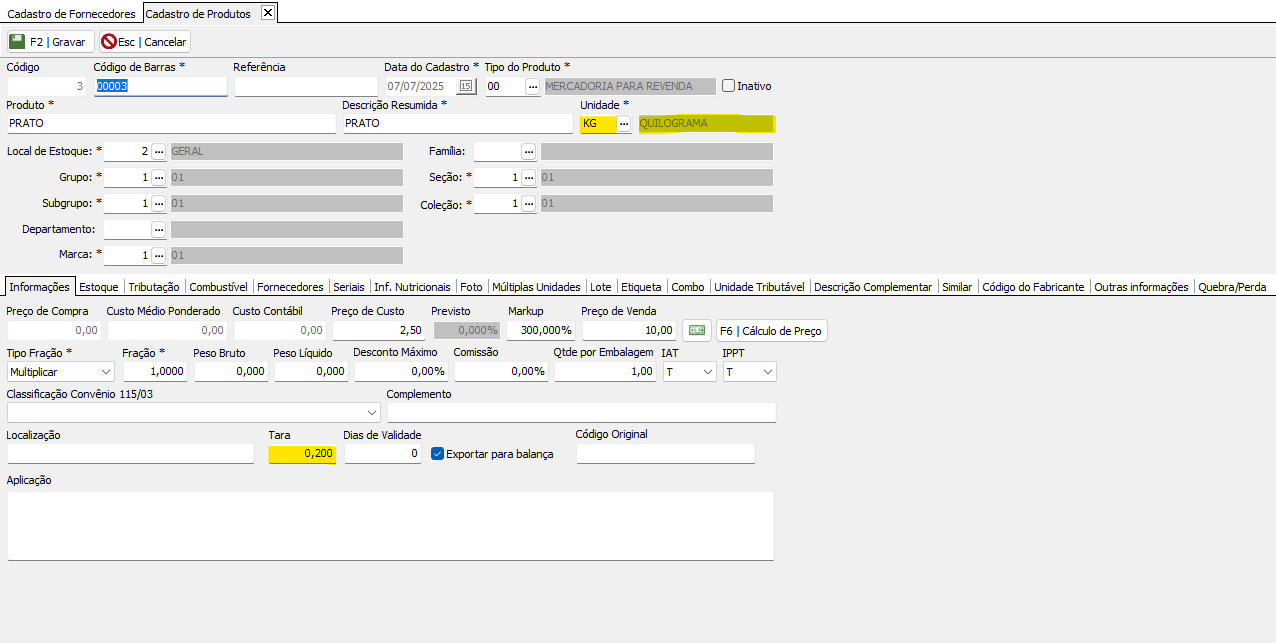The width and height of the screenshot is (1276, 643).
Task: Open the Unidade lookup ellipsis button
Action: pos(624,124)
